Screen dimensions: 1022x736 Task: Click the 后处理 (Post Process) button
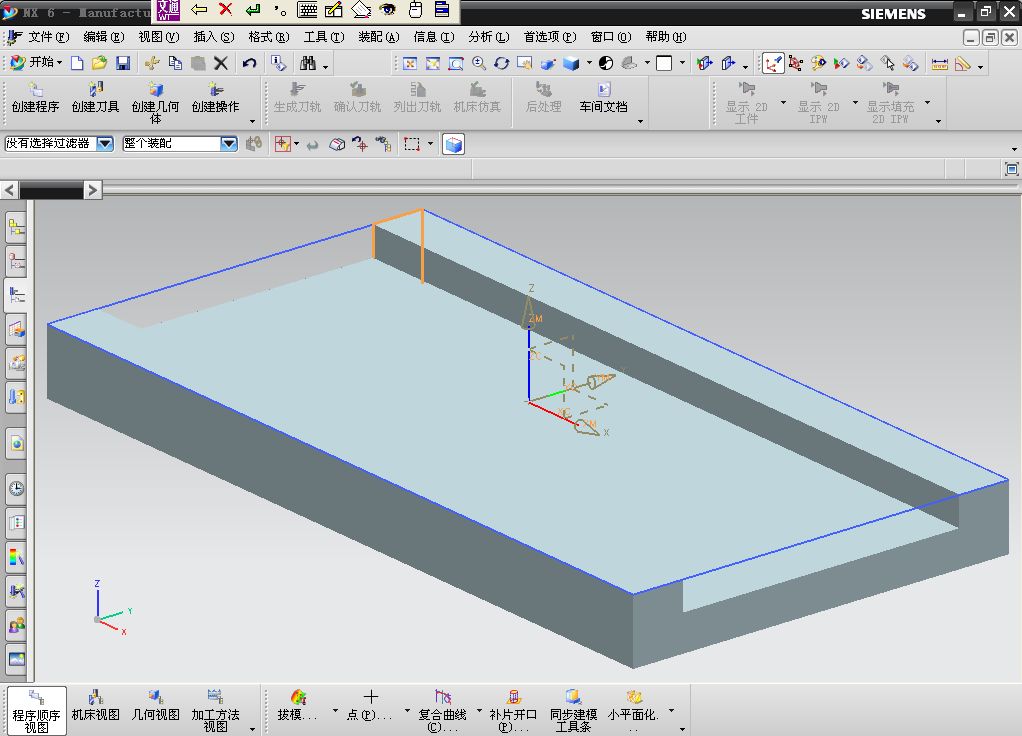point(544,97)
